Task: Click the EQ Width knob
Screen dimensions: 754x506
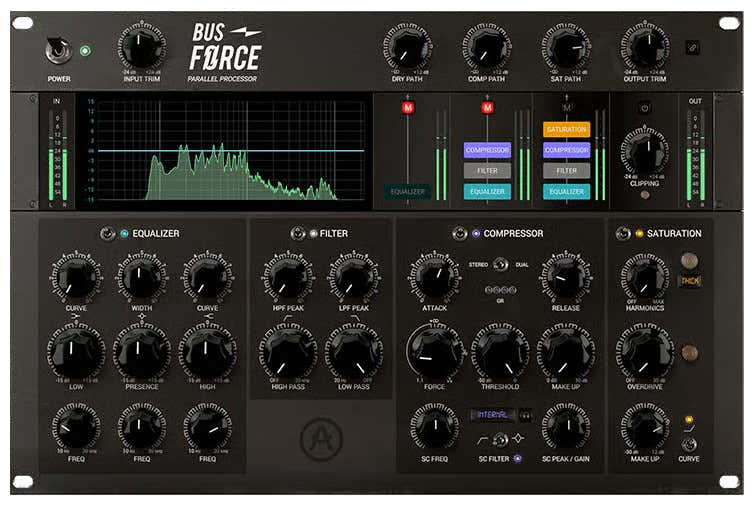Action: click(x=141, y=278)
